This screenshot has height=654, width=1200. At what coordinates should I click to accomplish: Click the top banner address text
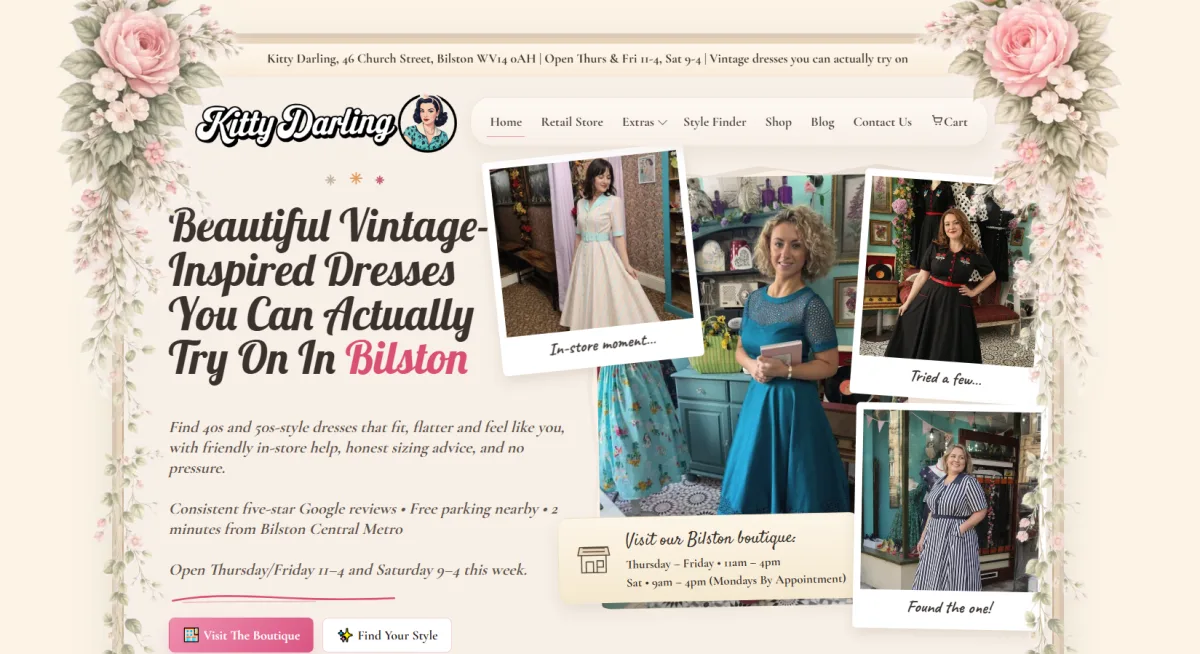587,59
